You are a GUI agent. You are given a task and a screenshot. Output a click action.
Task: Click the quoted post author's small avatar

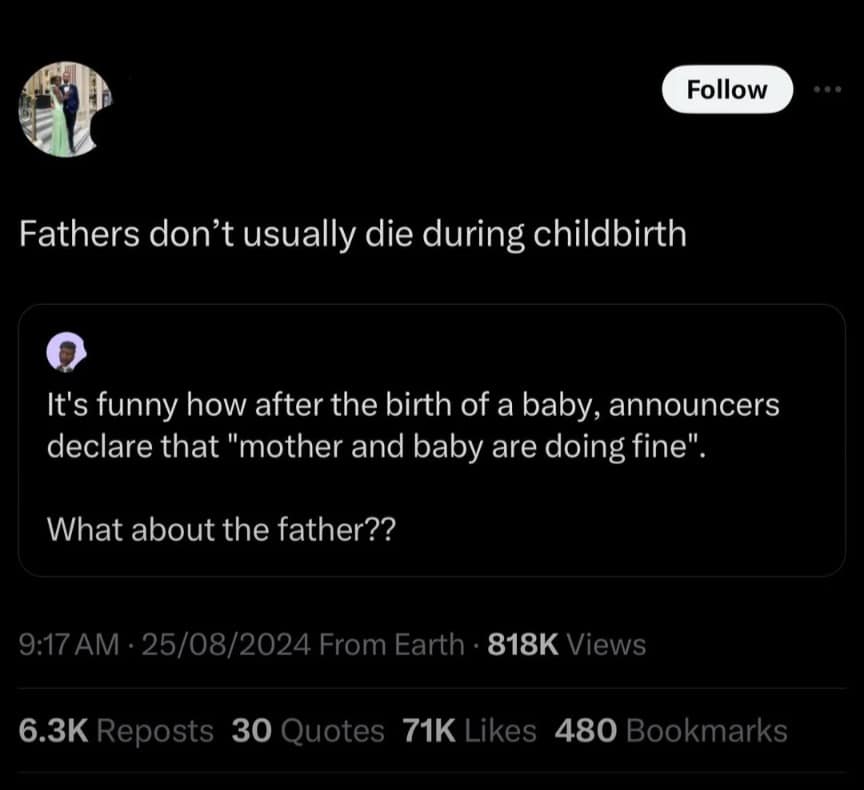[67, 353]
